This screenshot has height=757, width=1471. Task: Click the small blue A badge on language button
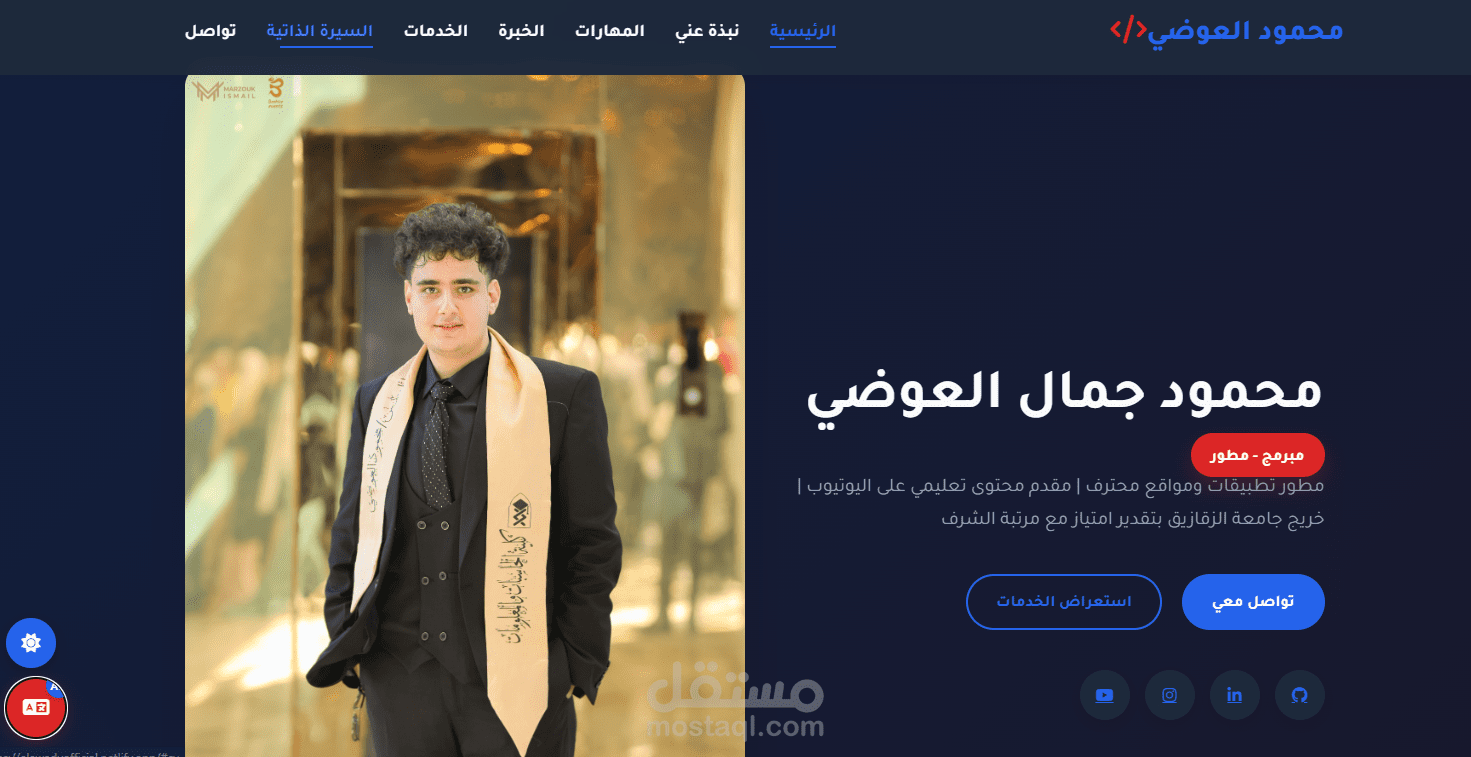click(55, 687)
